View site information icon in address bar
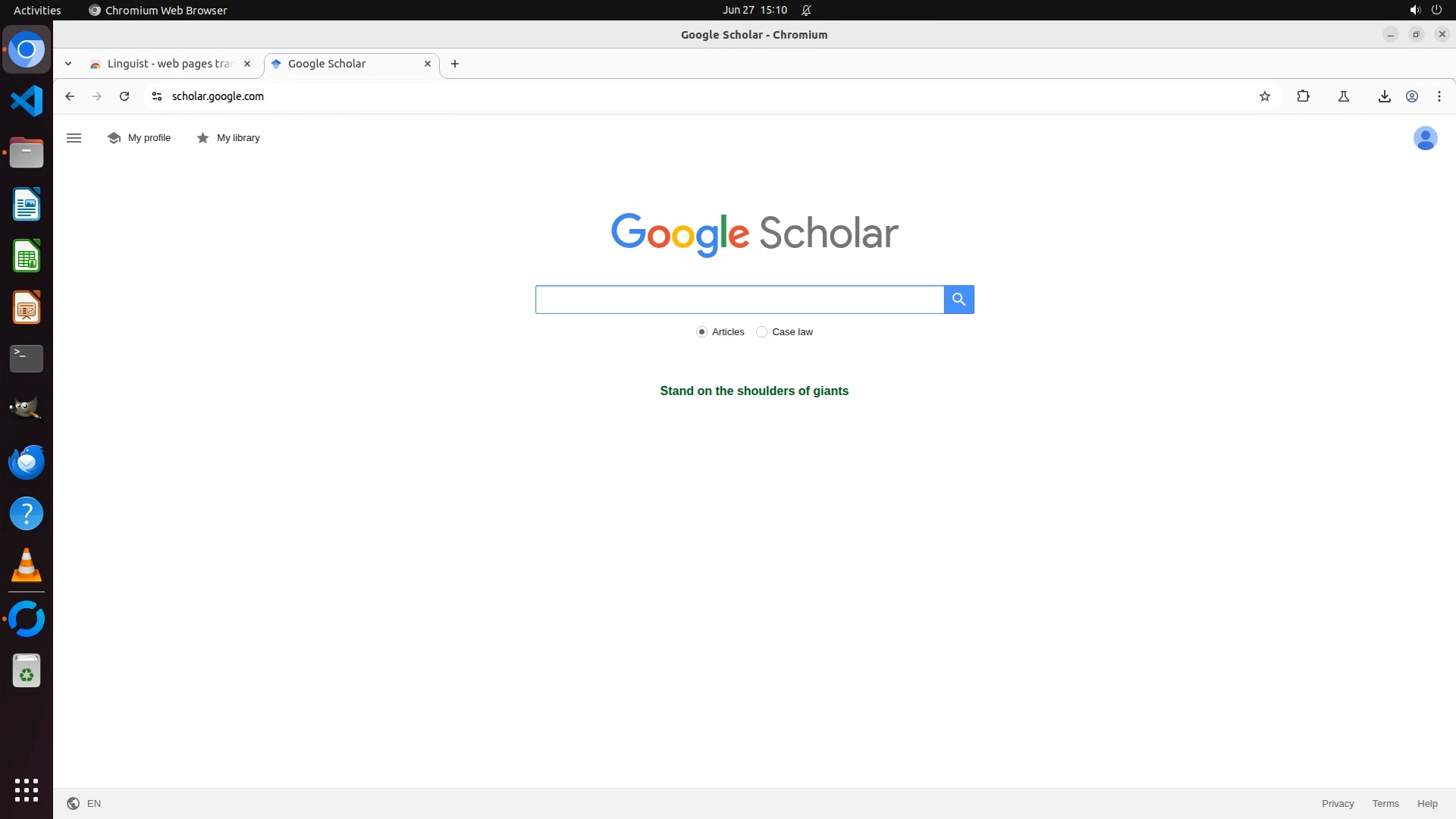 coord(157,96)
